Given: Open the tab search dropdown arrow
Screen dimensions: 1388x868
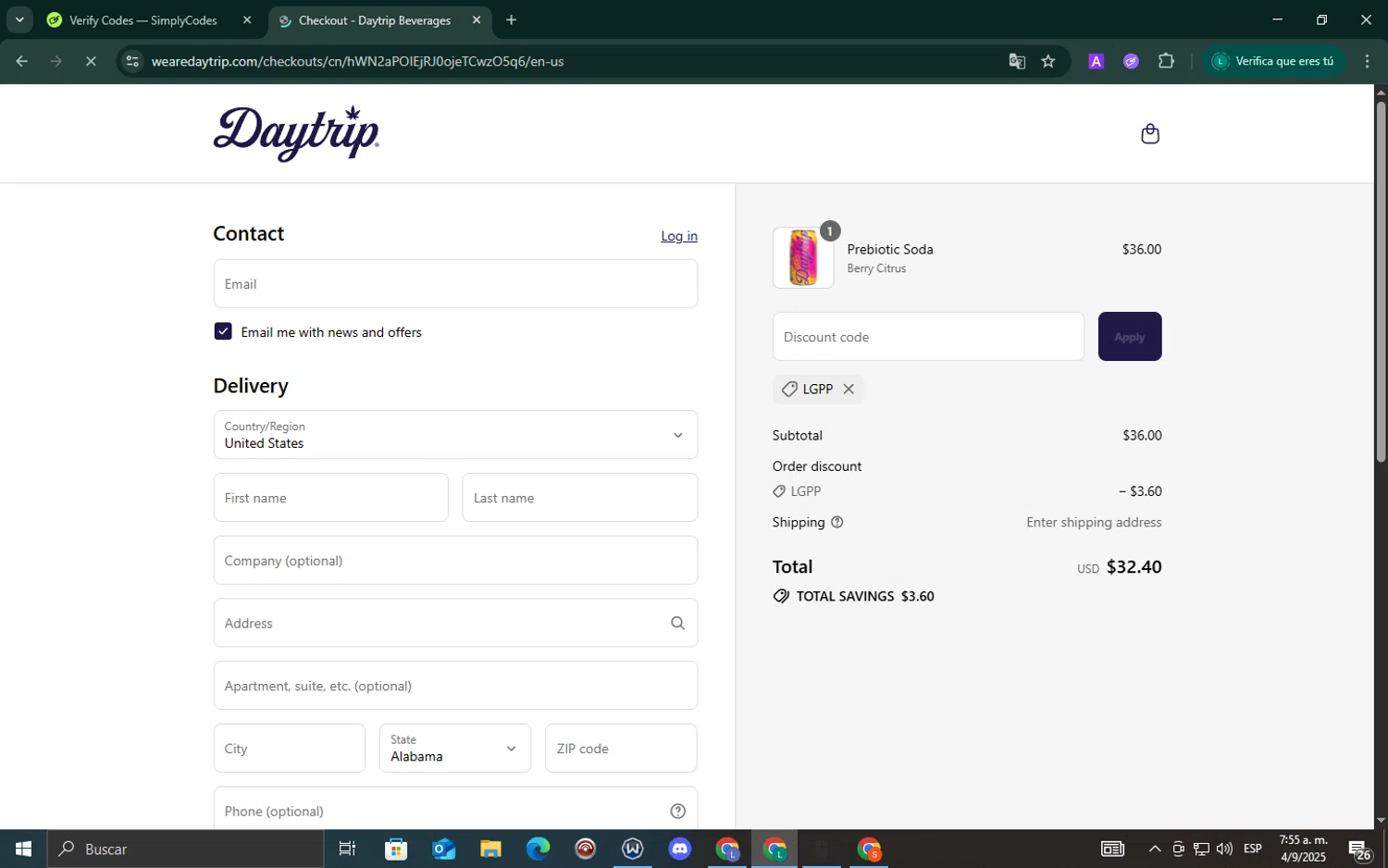Looking at the screenshot, I should coord(19,19).
